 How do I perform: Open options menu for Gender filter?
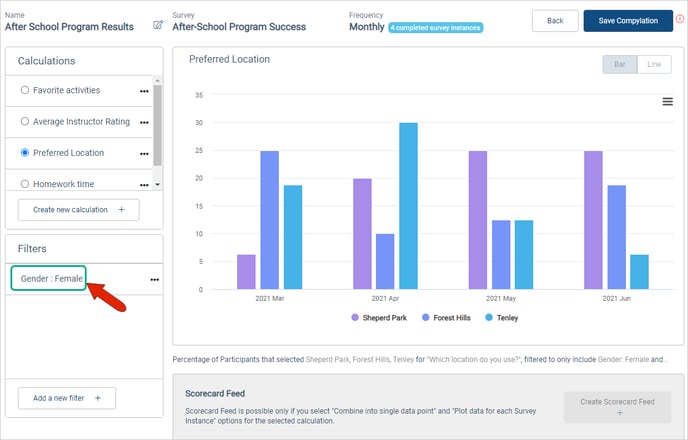tap(154, 279)
